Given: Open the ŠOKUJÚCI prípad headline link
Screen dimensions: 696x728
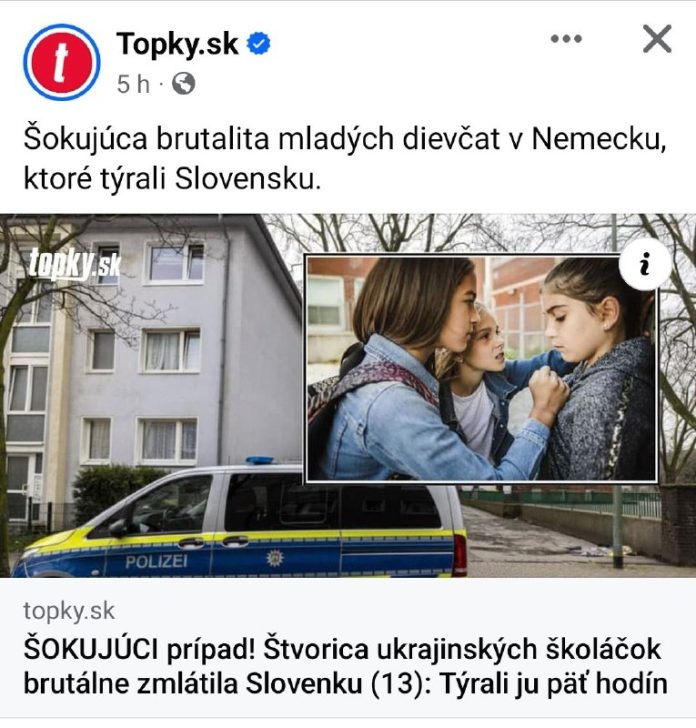Looking at the screenshot, I should click(x=345, y=666).
